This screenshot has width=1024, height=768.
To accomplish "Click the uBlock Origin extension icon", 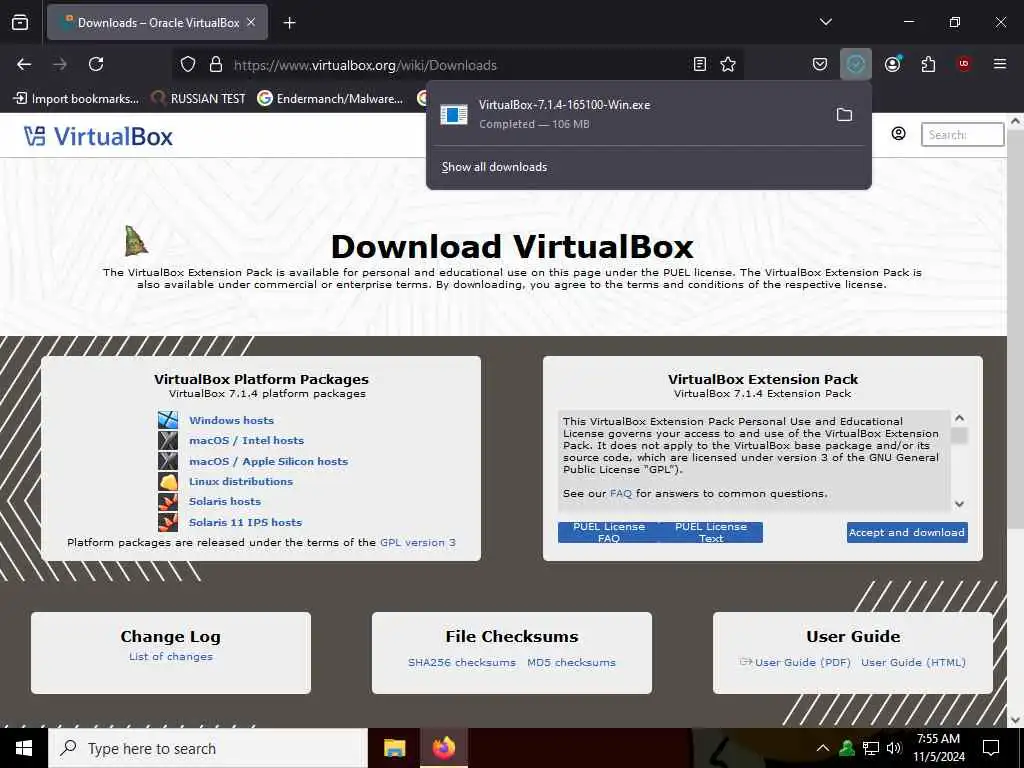I will [963, 63].
